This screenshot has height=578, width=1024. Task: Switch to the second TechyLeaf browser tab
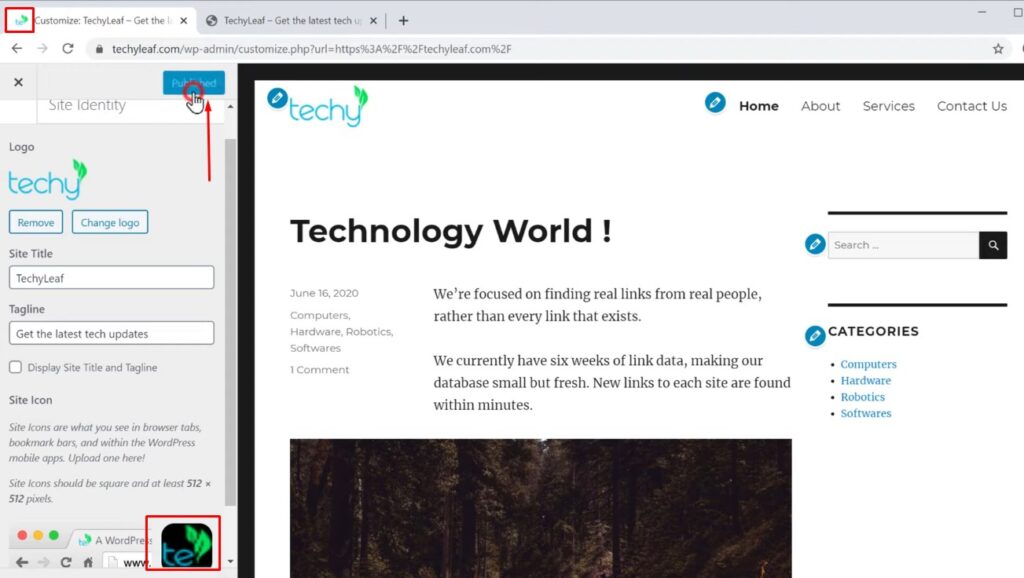(x=290, y=20)
